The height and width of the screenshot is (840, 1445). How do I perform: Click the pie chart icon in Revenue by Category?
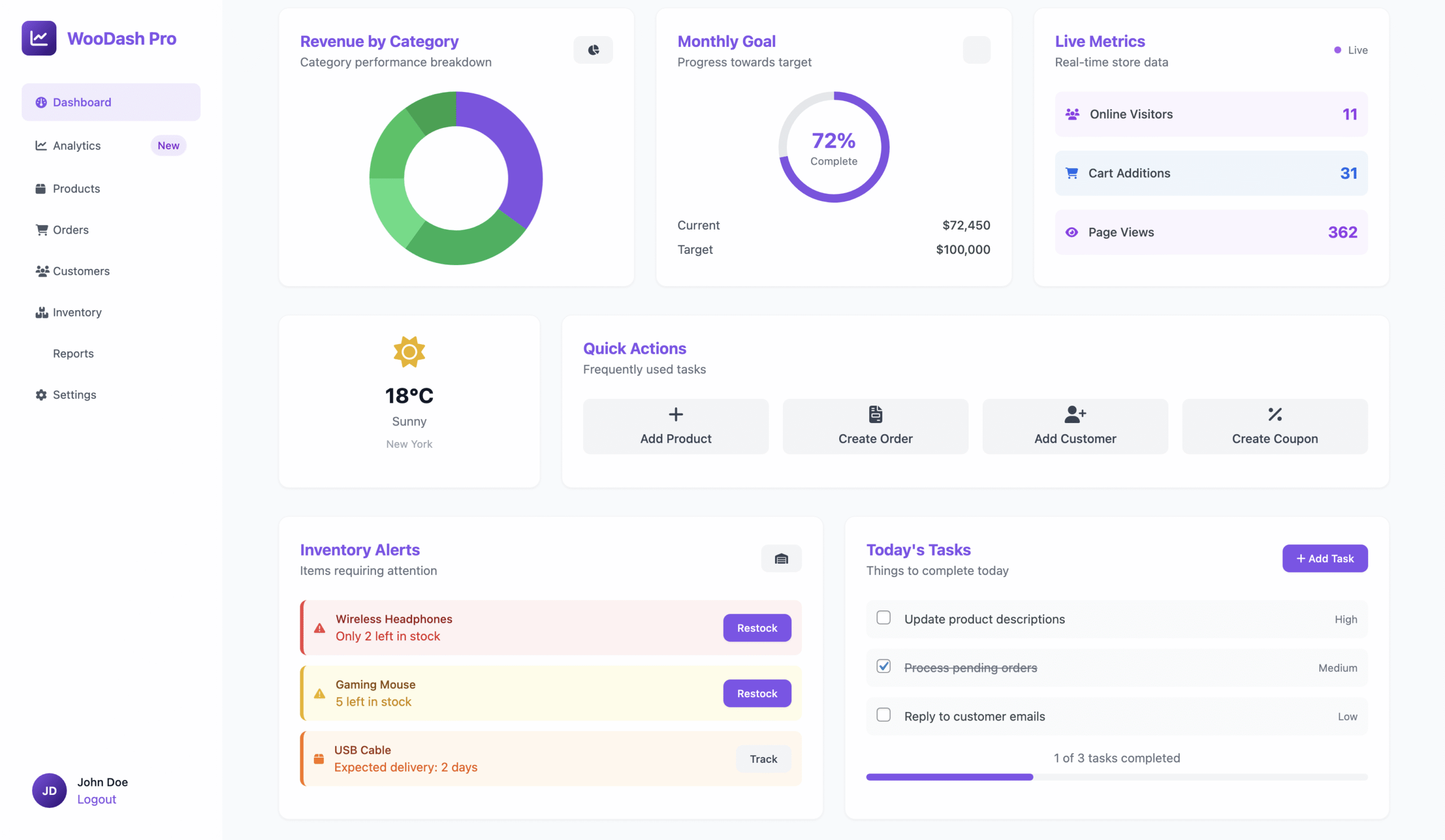(x=593, y=50)
